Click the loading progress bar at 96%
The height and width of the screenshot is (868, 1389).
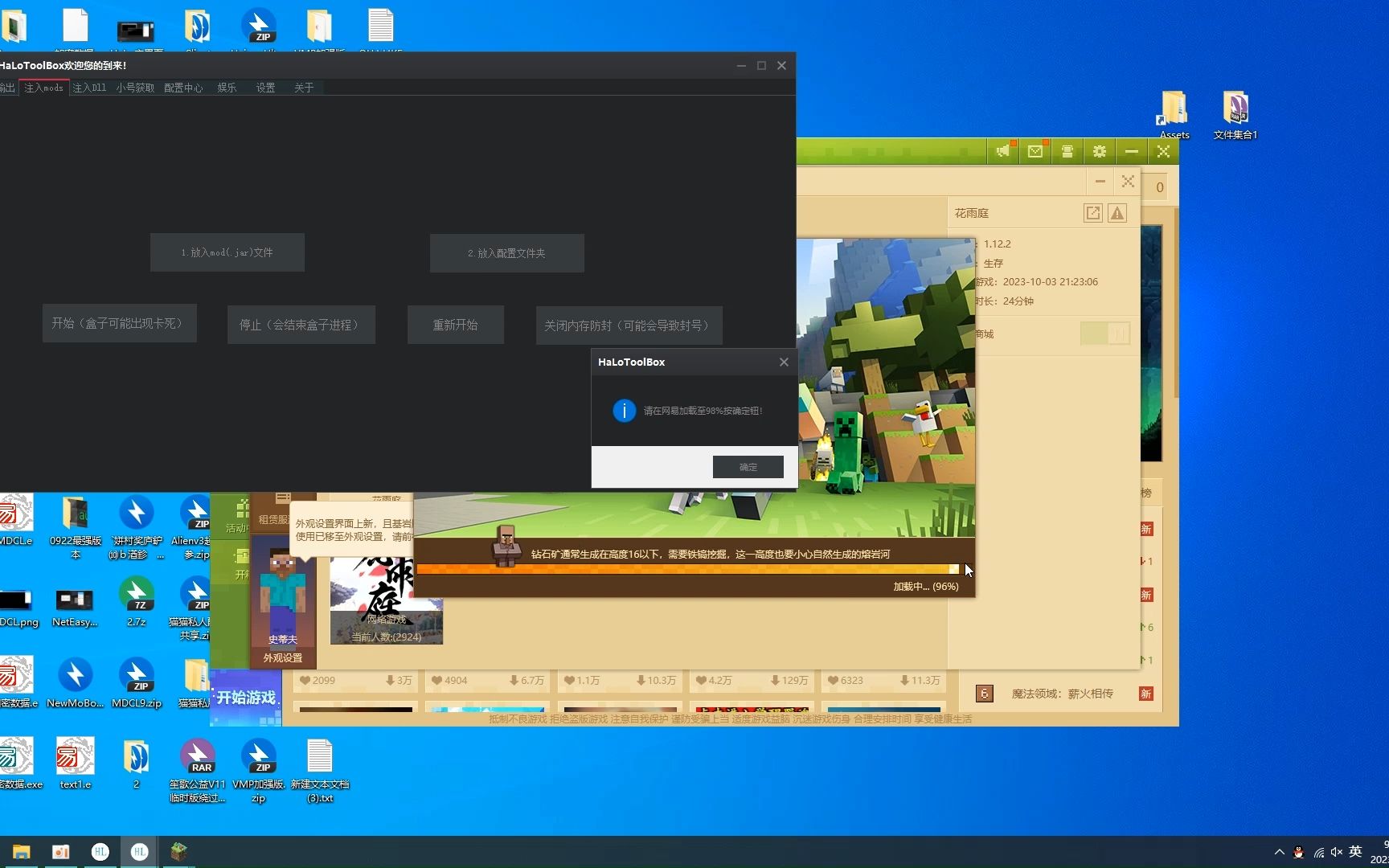[691, 569]
